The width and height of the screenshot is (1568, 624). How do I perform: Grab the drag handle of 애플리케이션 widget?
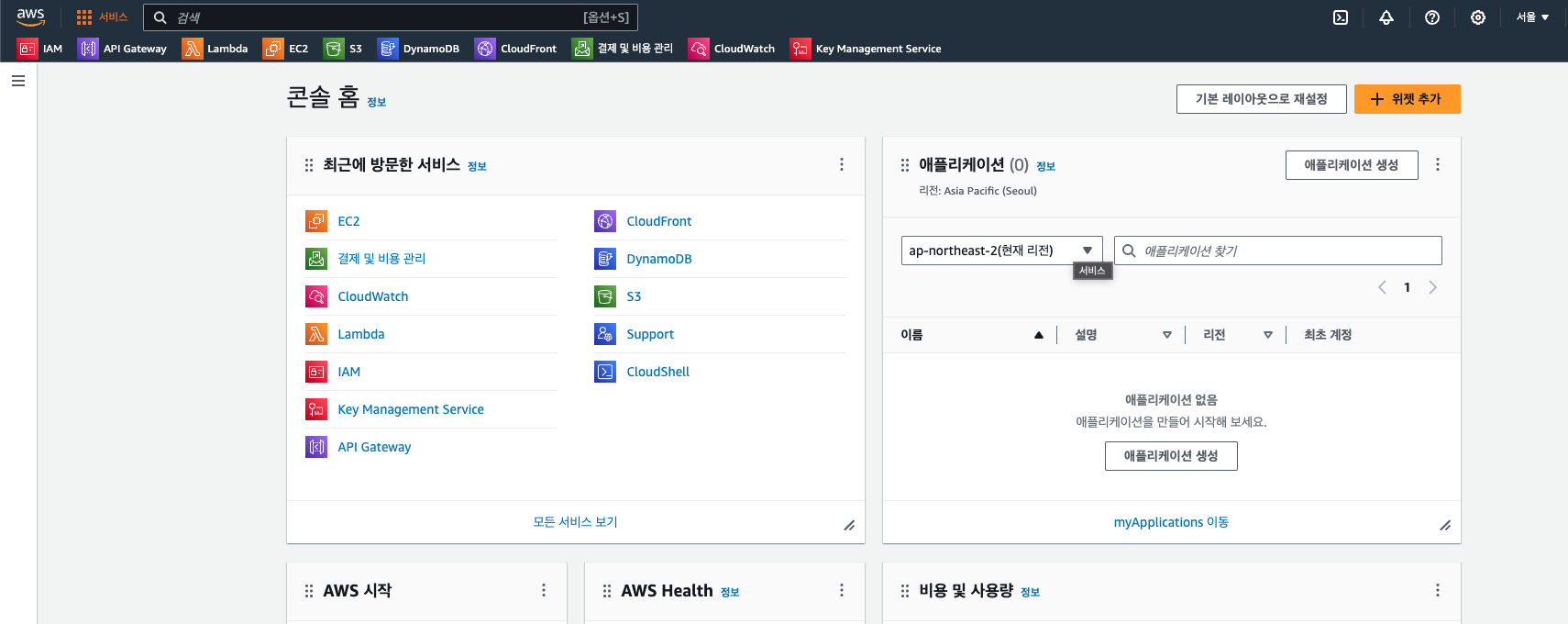coord(905,165)
